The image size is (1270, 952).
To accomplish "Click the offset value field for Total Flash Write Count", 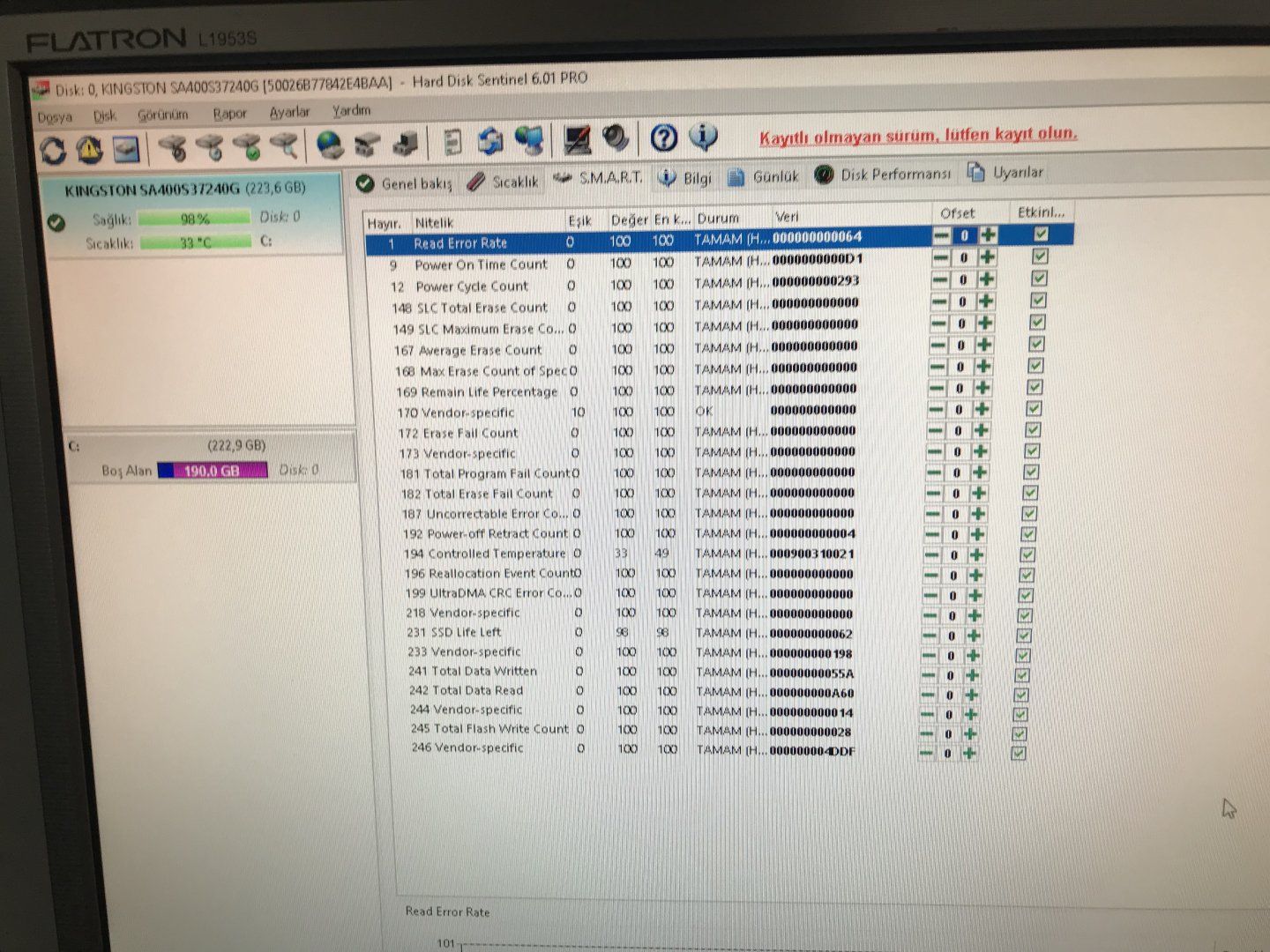I will click(x=949, y=734).
